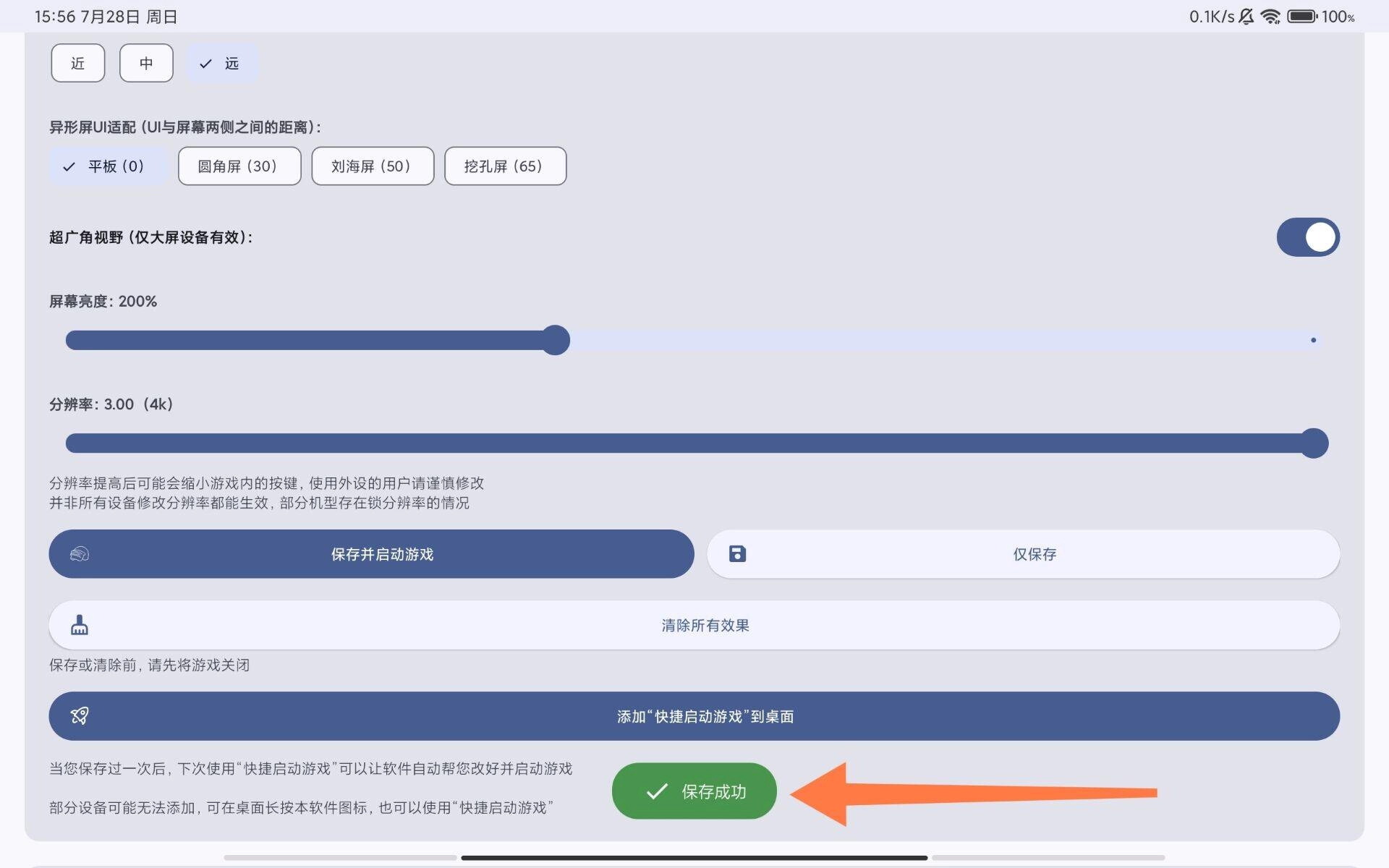1389x868 pixels.
Task: Click the rocket shortcut icon
Action: [x=80, y=716]
